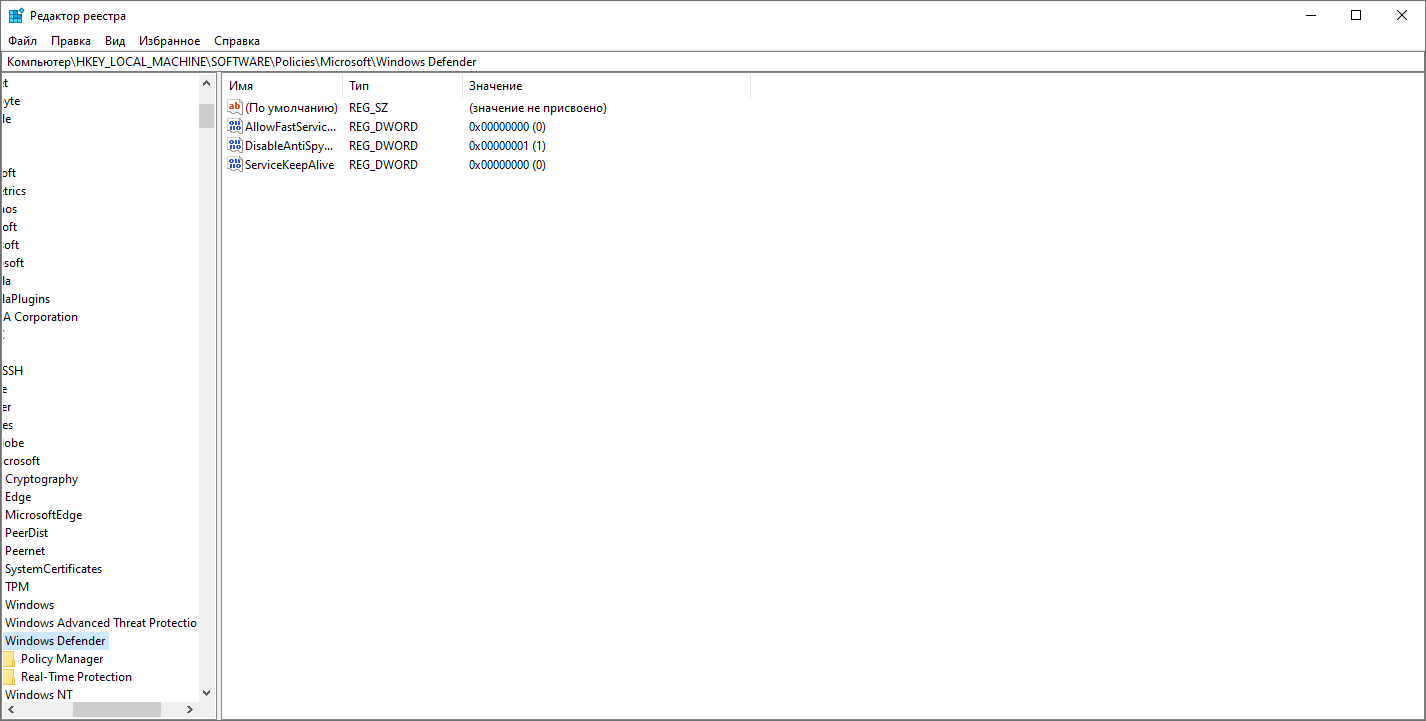Select the (По умолчанию) value name
This screenshot has height=721, width=1426.
pyautogui.click(x=291, y=107)
